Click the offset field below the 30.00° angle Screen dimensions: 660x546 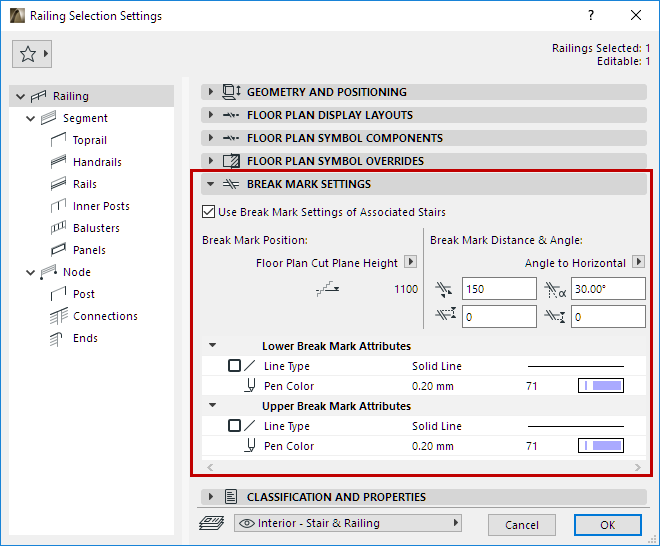[608, 317]
